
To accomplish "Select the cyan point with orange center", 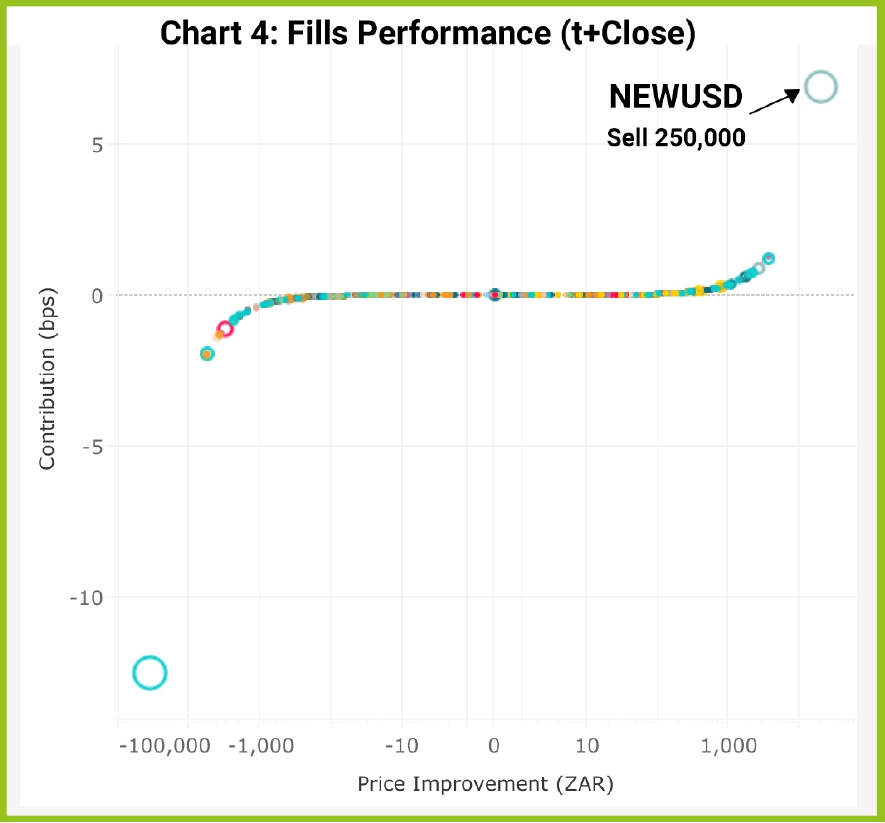I will [207, 353].
